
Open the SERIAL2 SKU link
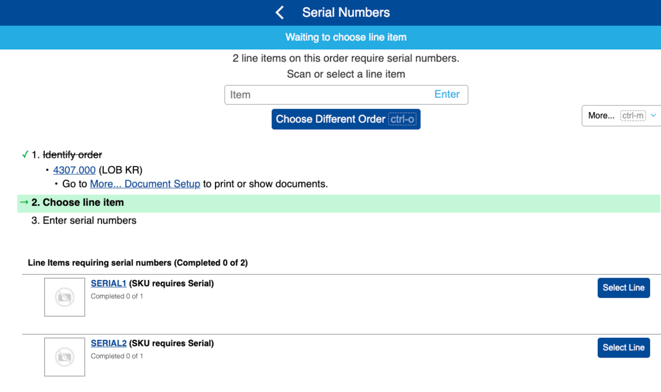pyautogui.click(x=108, y=344)
